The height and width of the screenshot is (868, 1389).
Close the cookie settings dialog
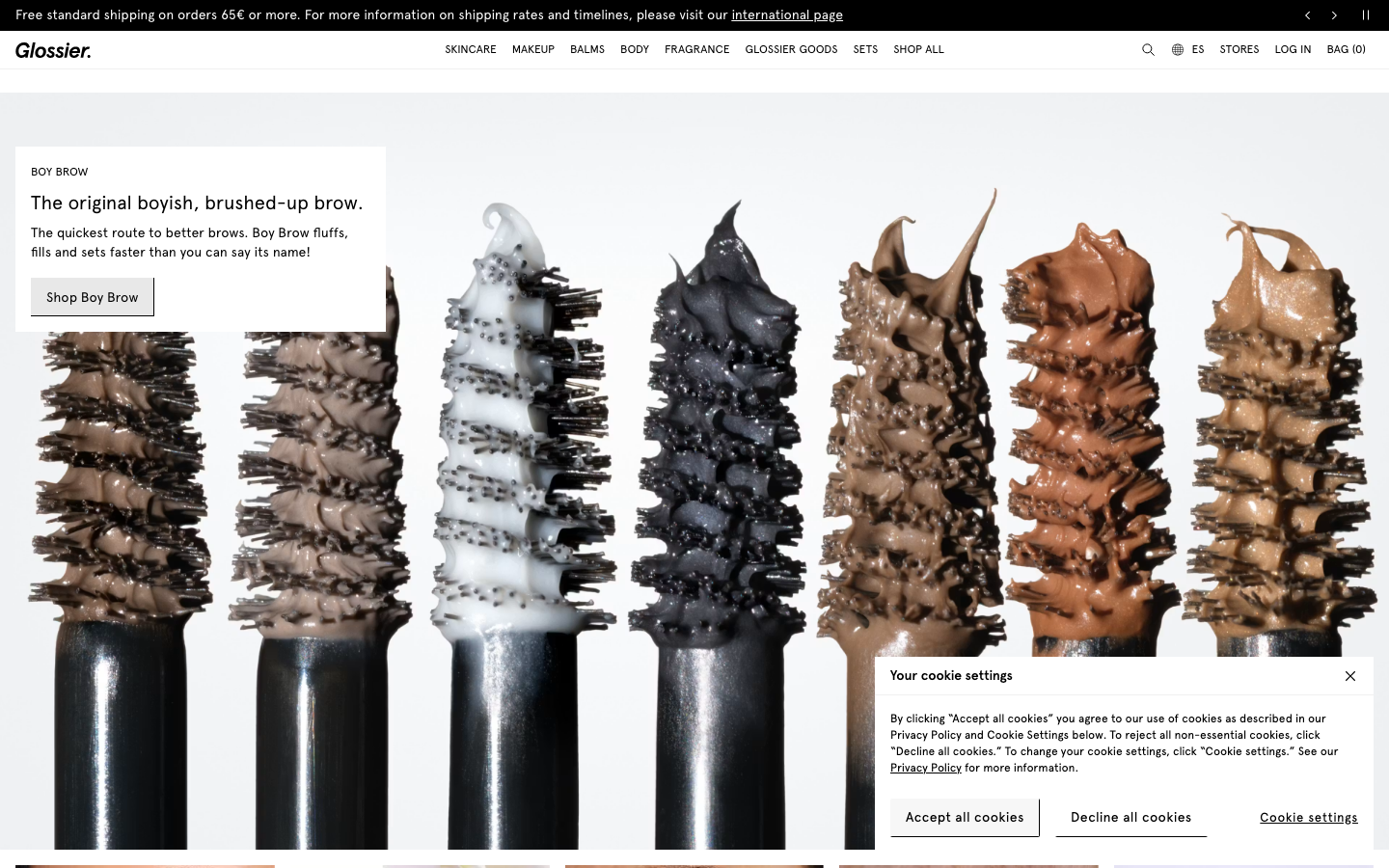(x=1350, y=676)
